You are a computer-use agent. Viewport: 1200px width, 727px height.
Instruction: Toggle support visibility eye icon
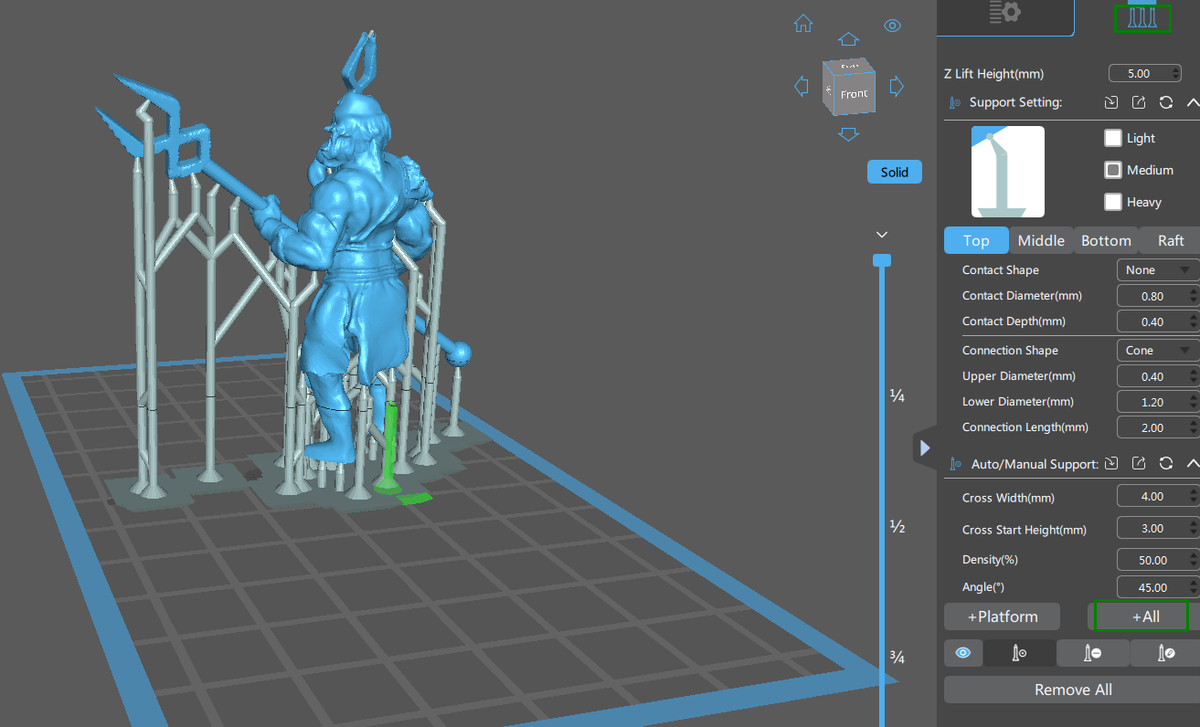pyautogui.click(x=963, y=652)
